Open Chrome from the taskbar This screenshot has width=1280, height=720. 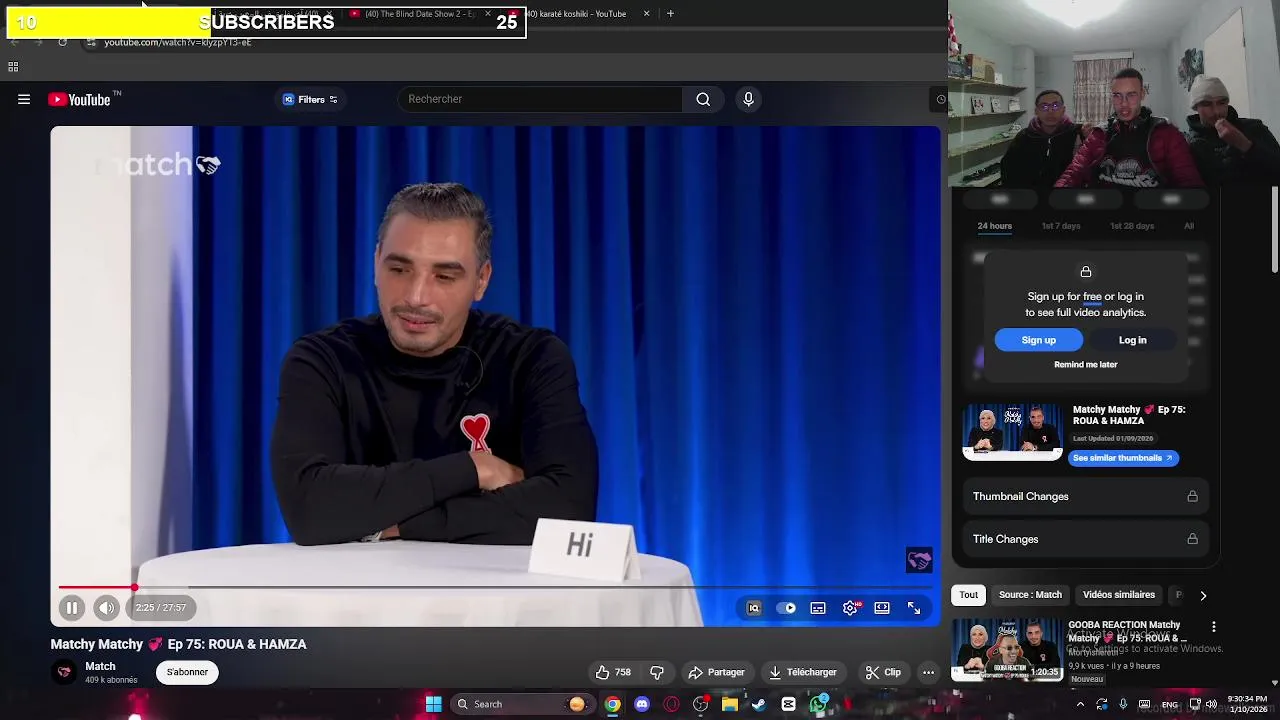[612, 704]
